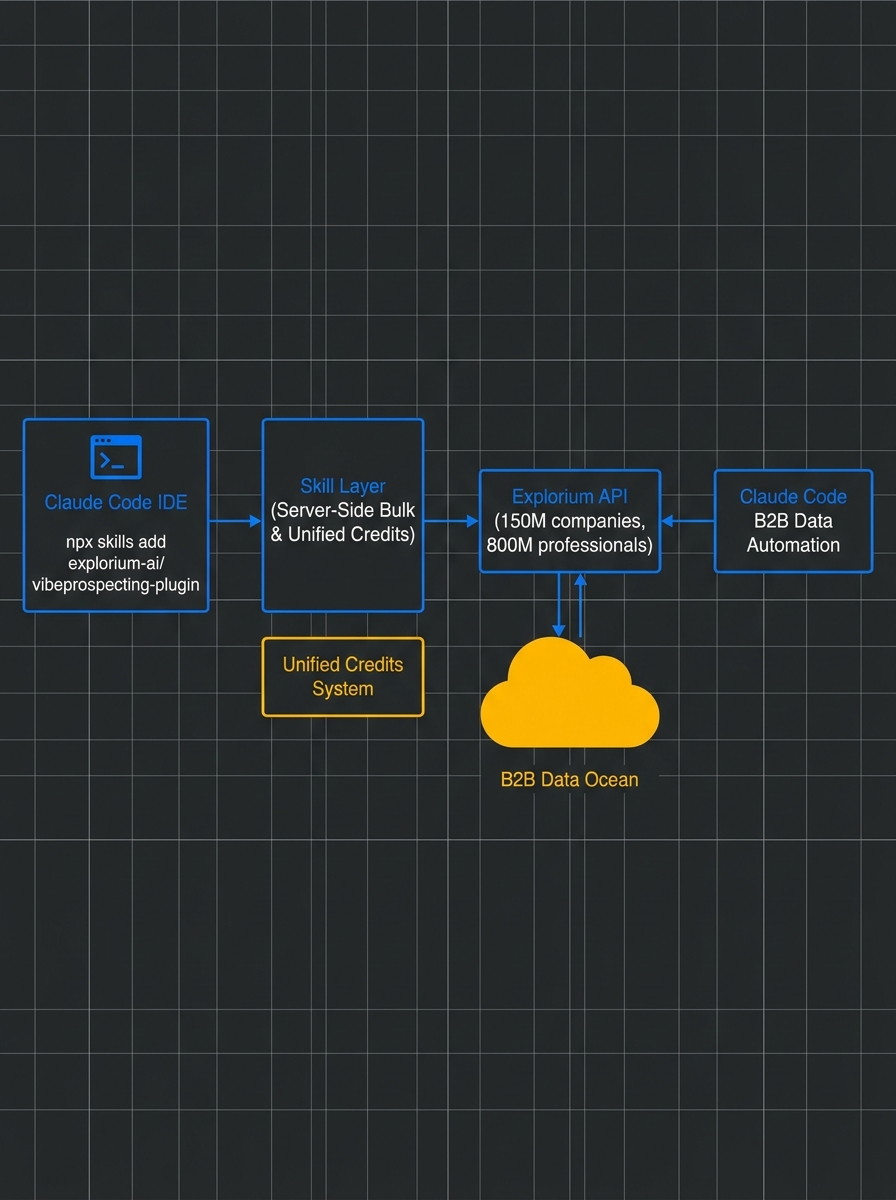Click the npx skills add command text

116,564
